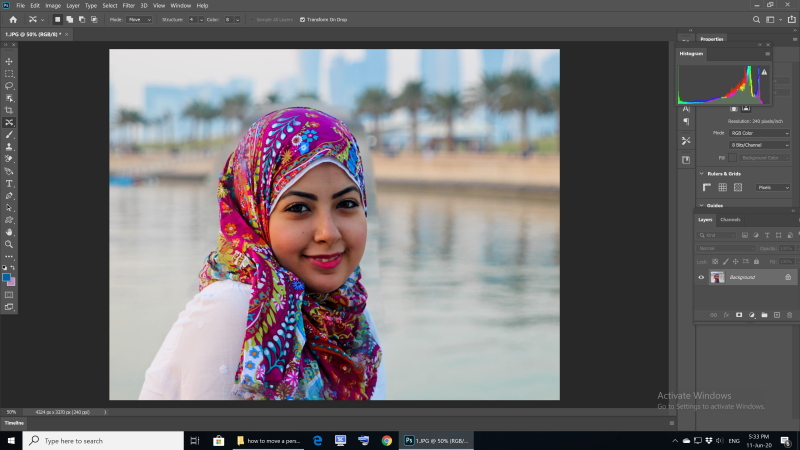Toggle lock all in Layers panel
This screenshot has height=450, width=800.
pyautogui.click(x=757, y=262)
